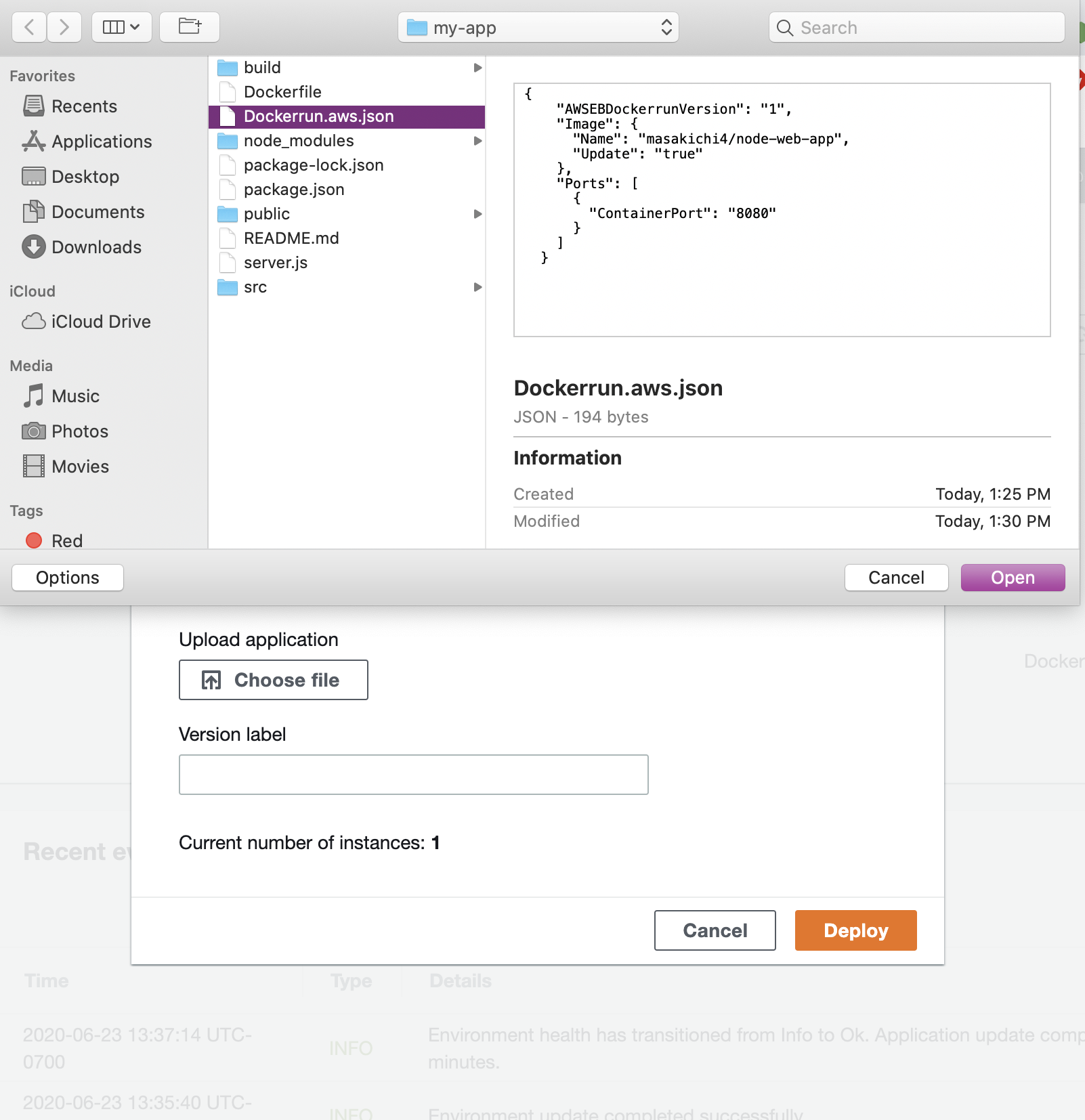Image resolution: width=1085 pixels, height=1120 pixels.
Task: Click the back navigation arrow
Action: coord(29,27)
